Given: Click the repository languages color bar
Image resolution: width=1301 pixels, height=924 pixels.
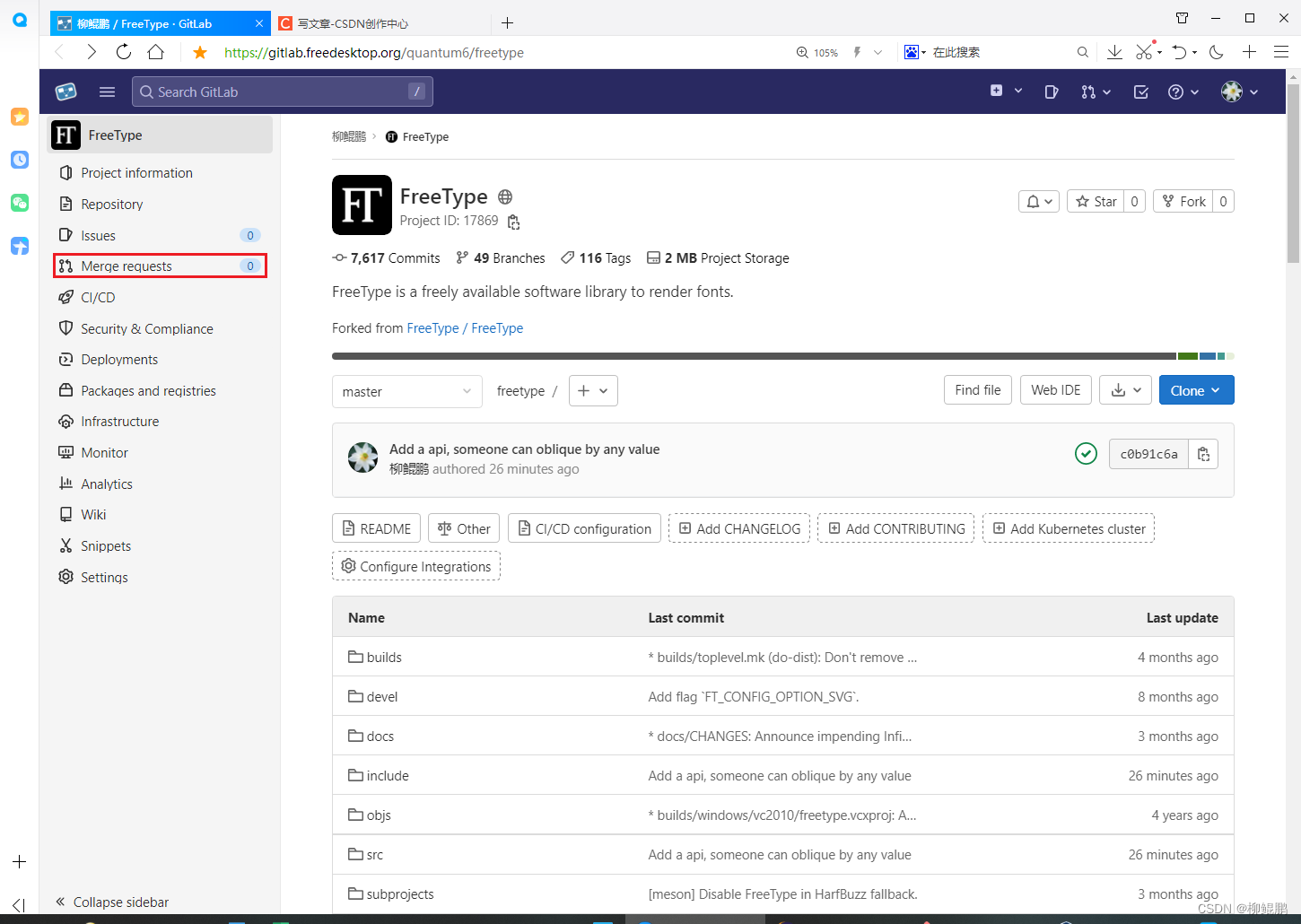Looking at the screenshot, I should click(x=783, y=356).
